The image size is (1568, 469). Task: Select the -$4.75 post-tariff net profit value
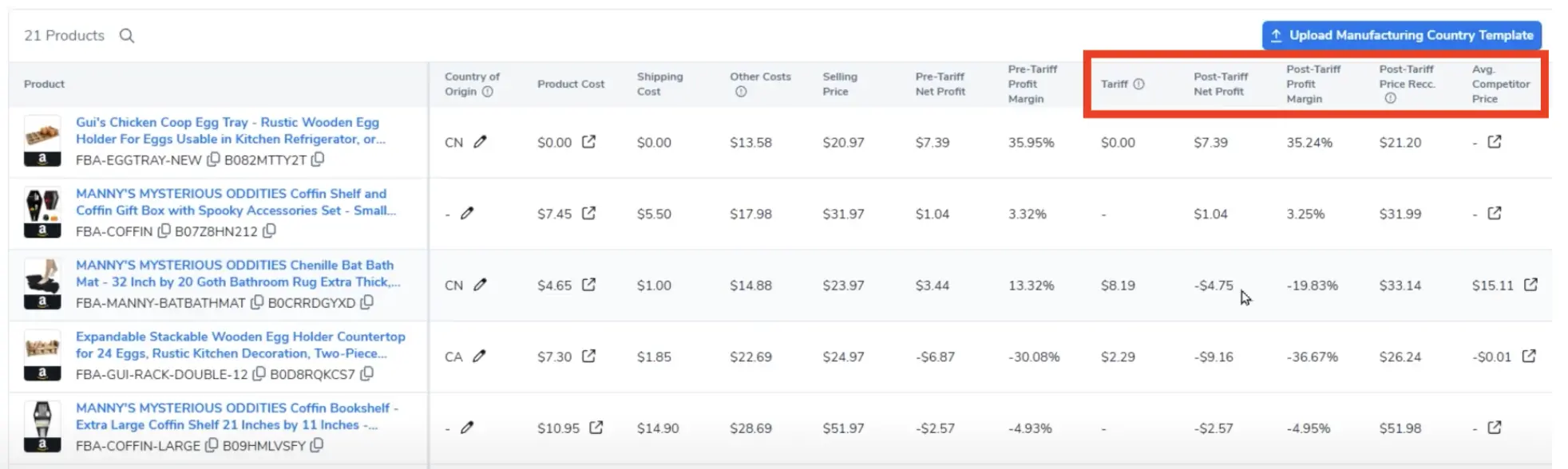(1214, 286)
